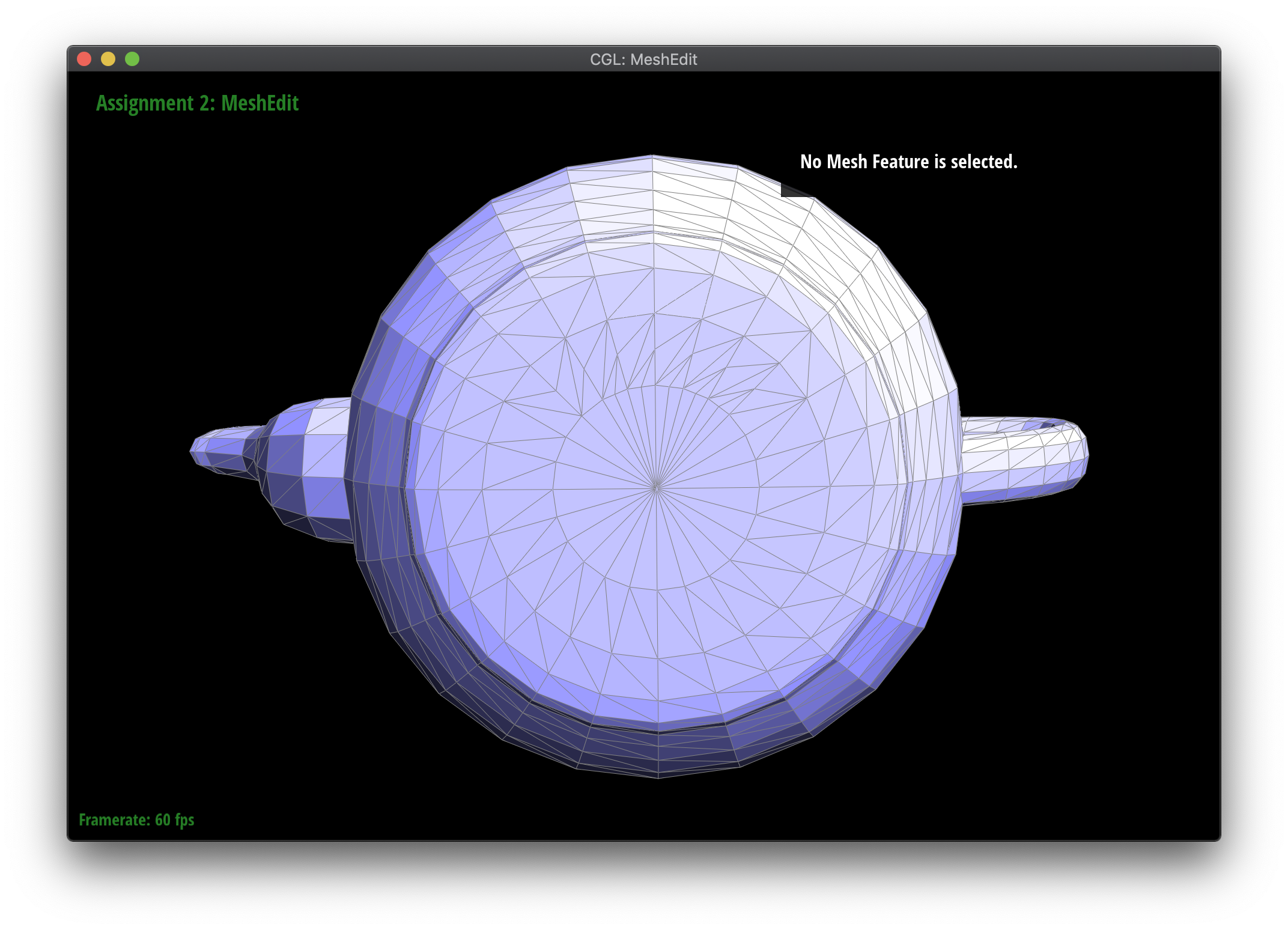Click the bottommost vertex of teapot body
Viewport: 1288px width, 930px height.
(x=658, y=778)
